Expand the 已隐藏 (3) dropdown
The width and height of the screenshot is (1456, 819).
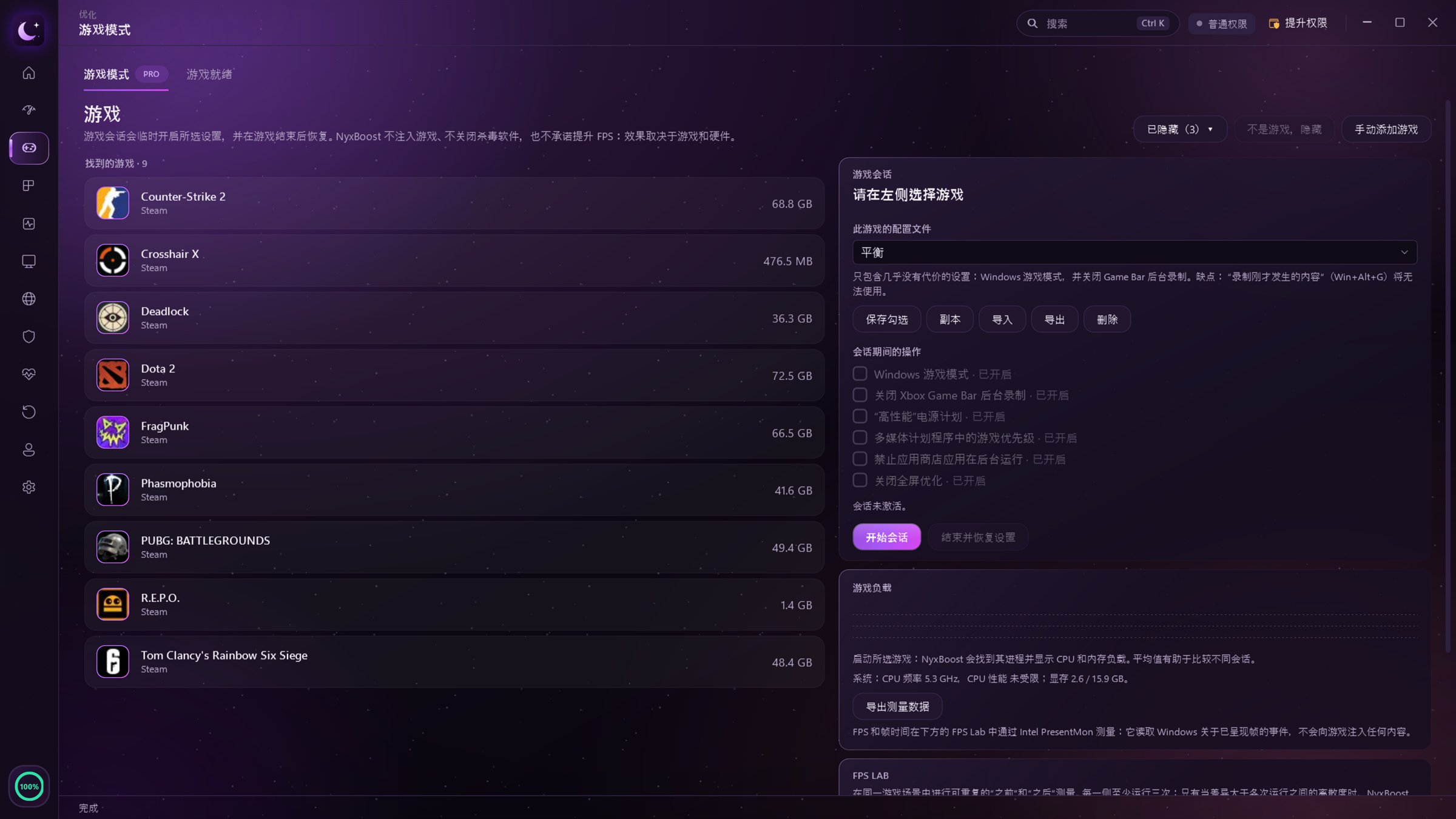pyautogui.click(x=1180, y=129)
